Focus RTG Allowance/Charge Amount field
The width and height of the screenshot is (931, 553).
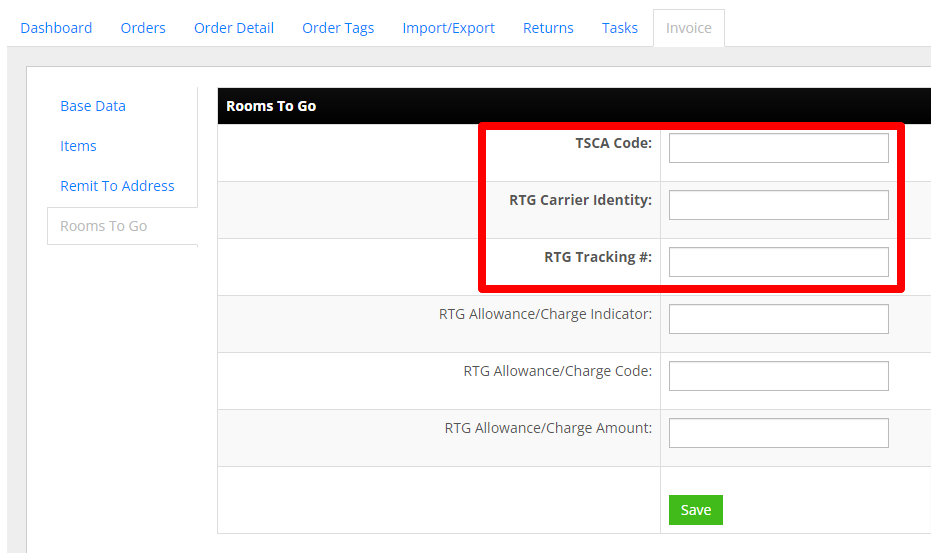click(778, 433)
